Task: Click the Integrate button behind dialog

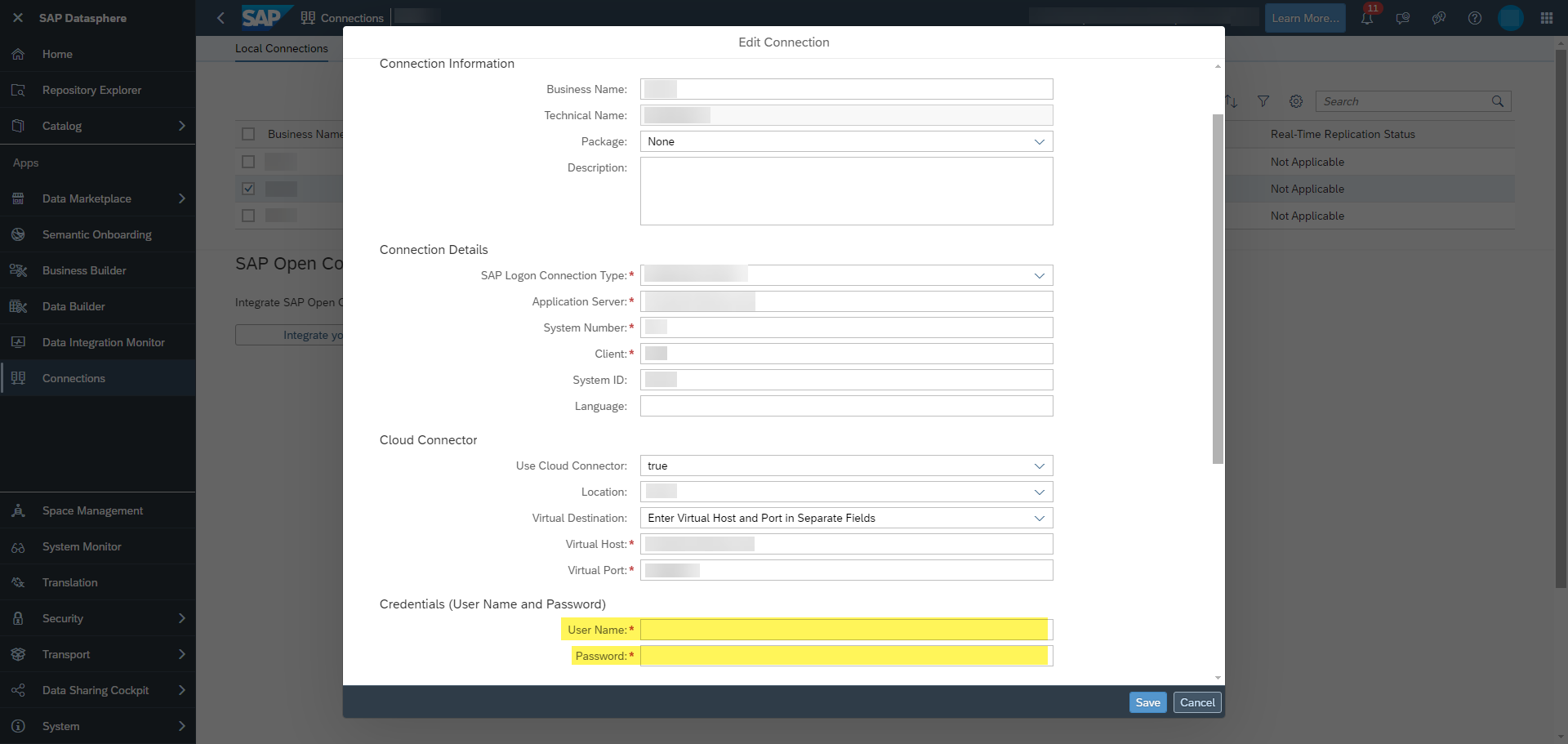Action: (x=290, y=335)
